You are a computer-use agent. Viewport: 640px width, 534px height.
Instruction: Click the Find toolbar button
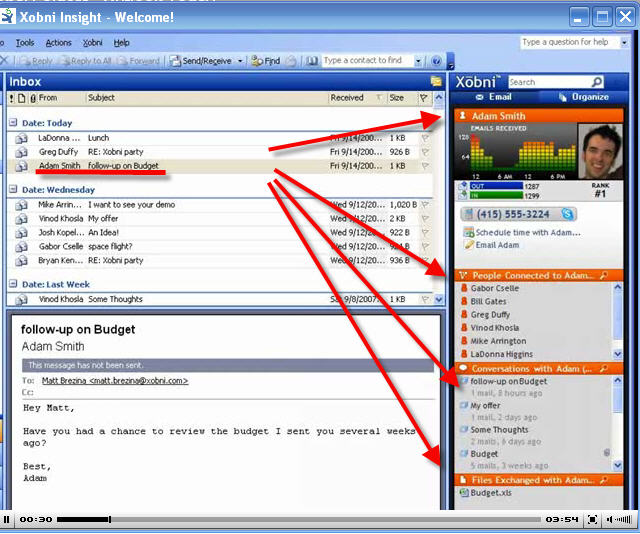point(266,61)
